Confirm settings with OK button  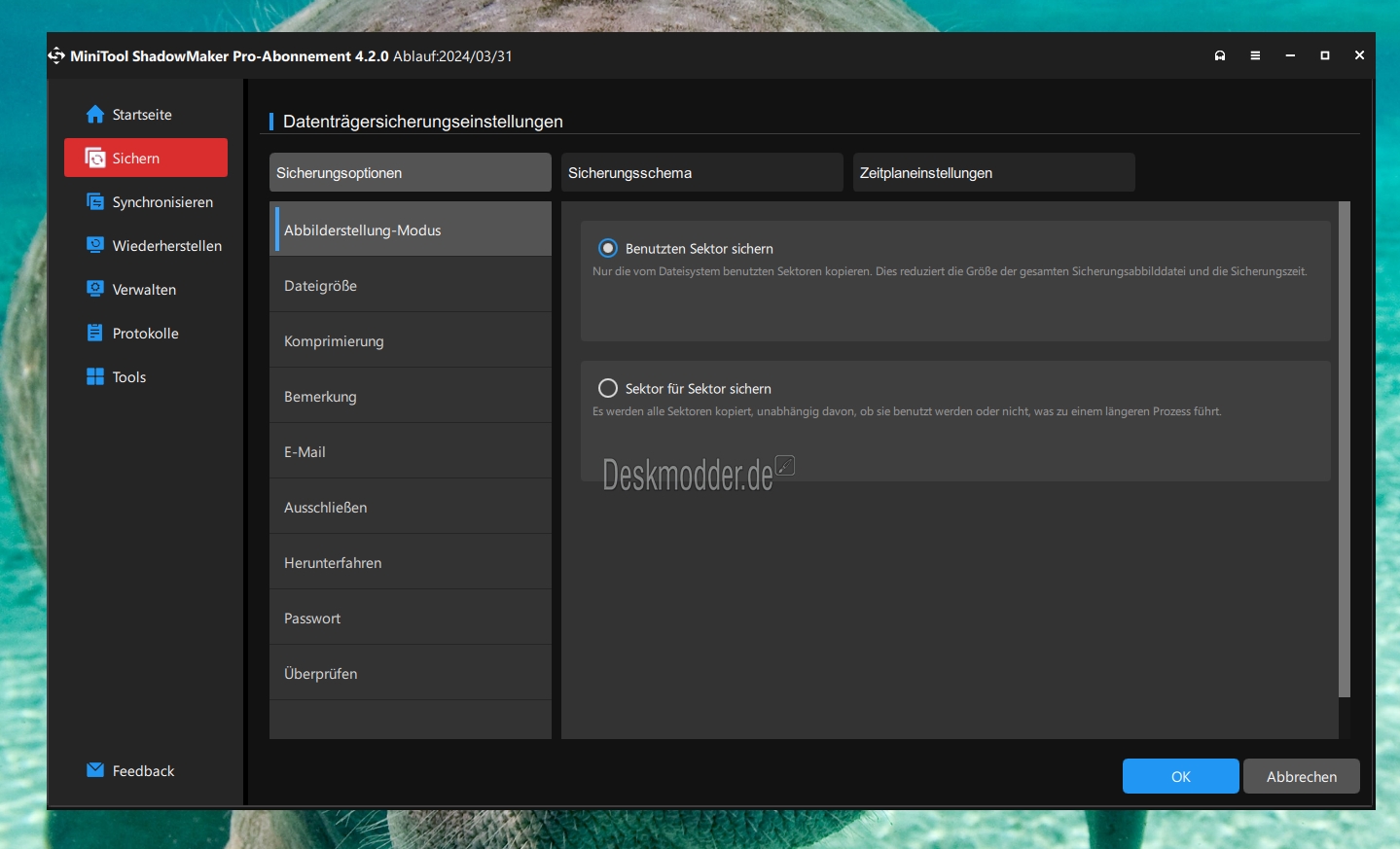tap(1181, 776)
